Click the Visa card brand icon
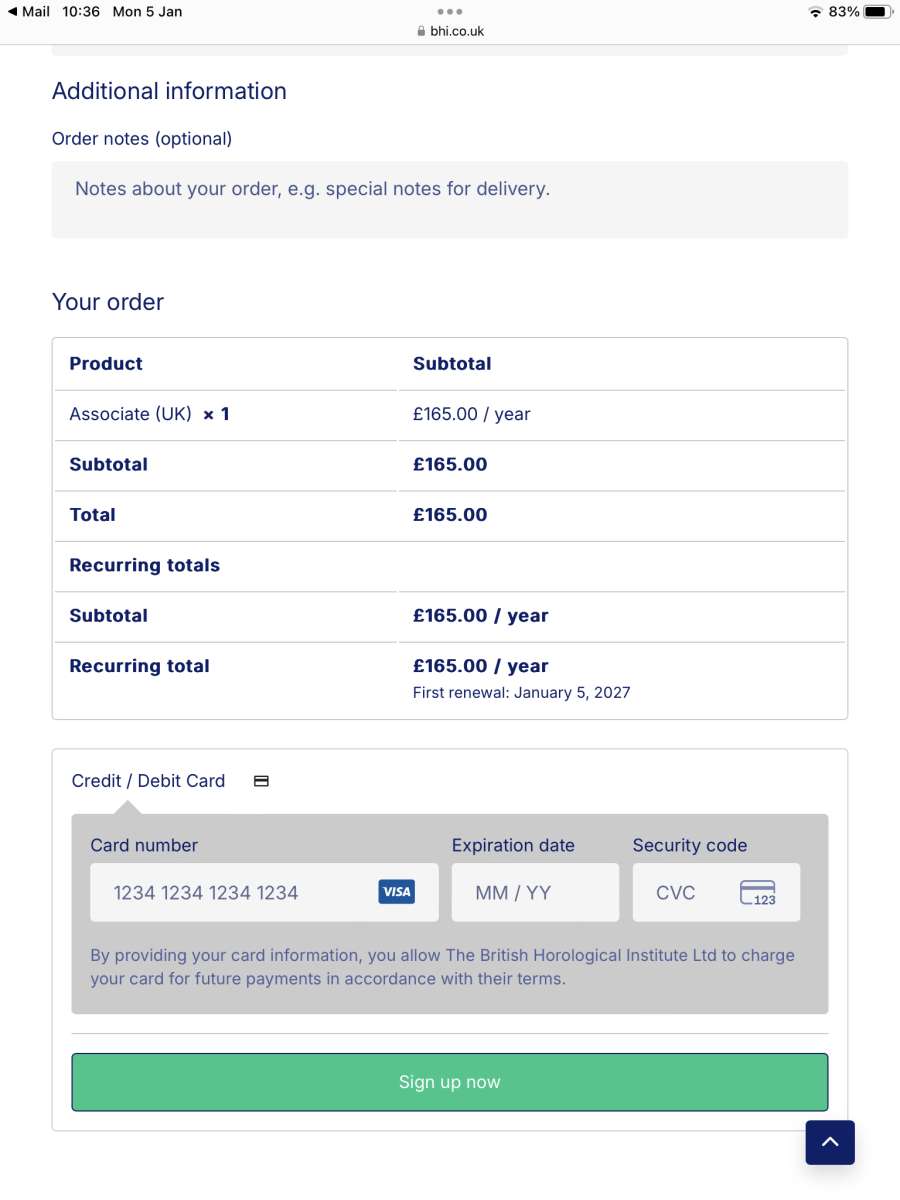 pos(397,892)
